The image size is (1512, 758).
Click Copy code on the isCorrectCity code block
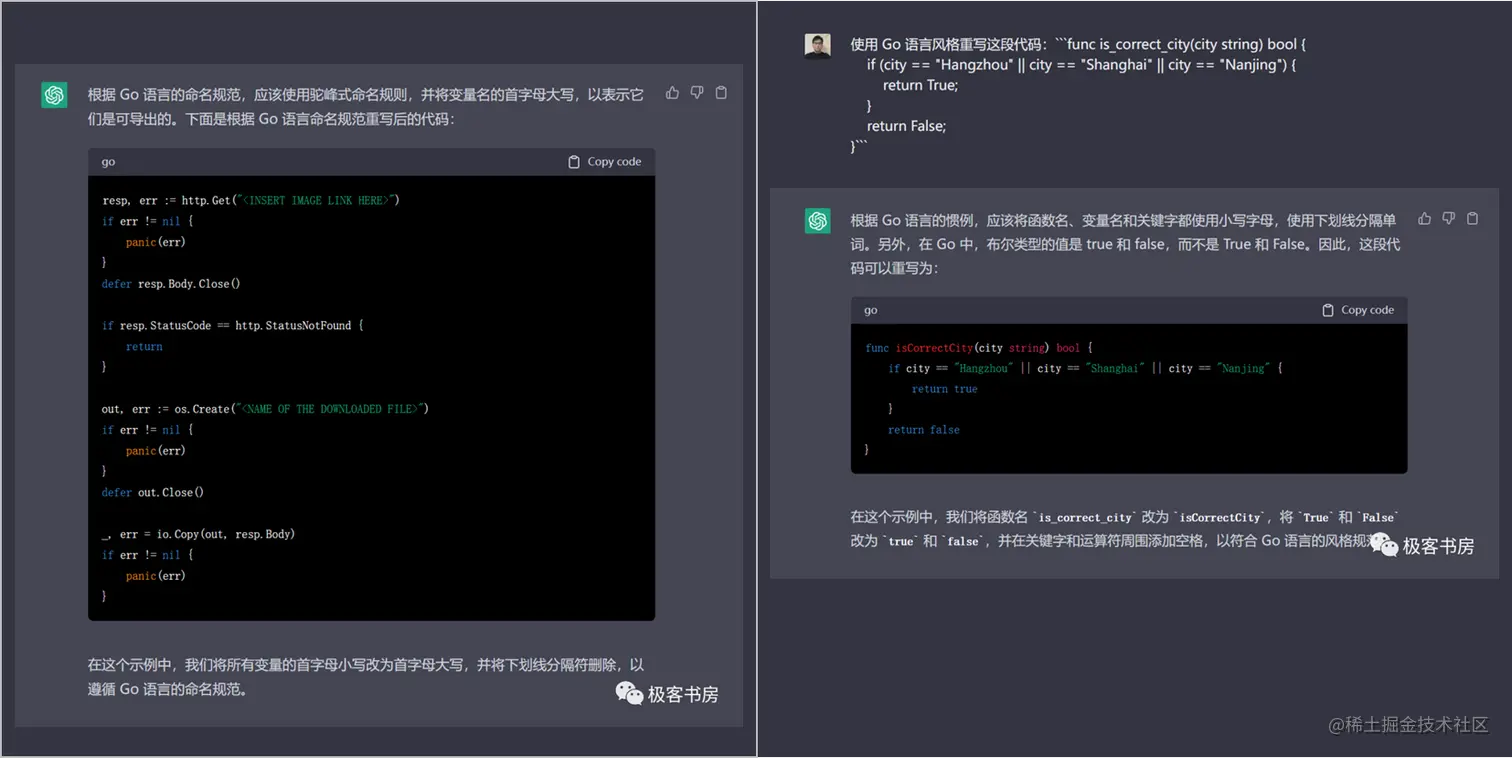click(1357, 310)
